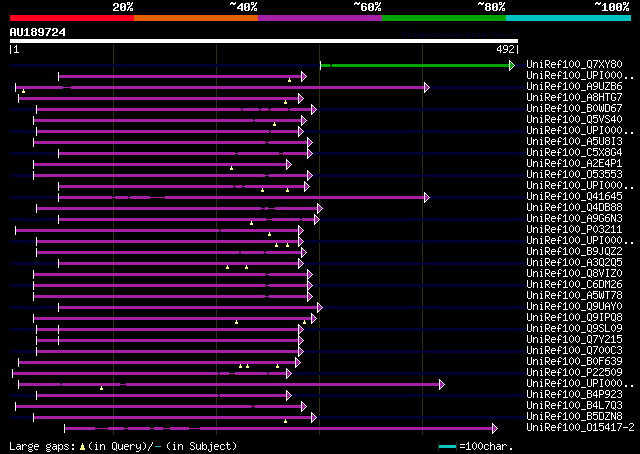Image resolution: width=640 pixels, height=454 pixels.
Task: Select the AU189724 query name label
Action: [x=38, y=32]
